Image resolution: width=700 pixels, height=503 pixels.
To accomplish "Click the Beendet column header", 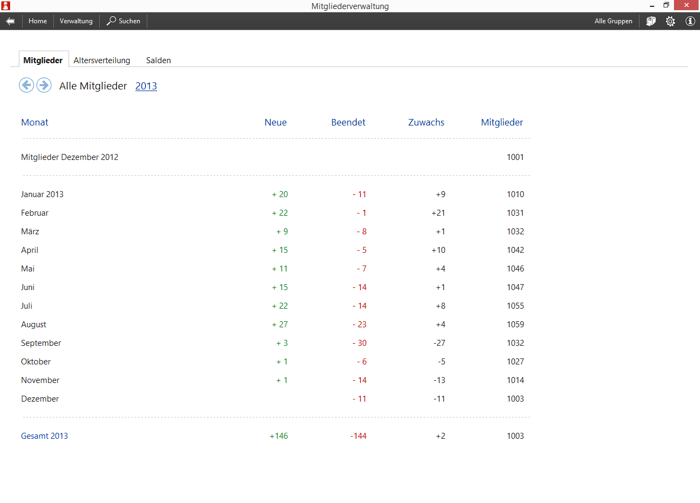I will coord(348,122).
